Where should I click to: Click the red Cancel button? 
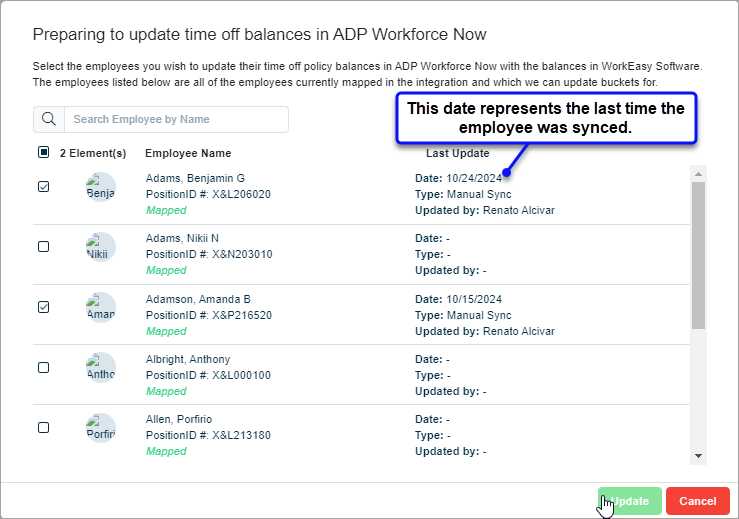[698, 501]
